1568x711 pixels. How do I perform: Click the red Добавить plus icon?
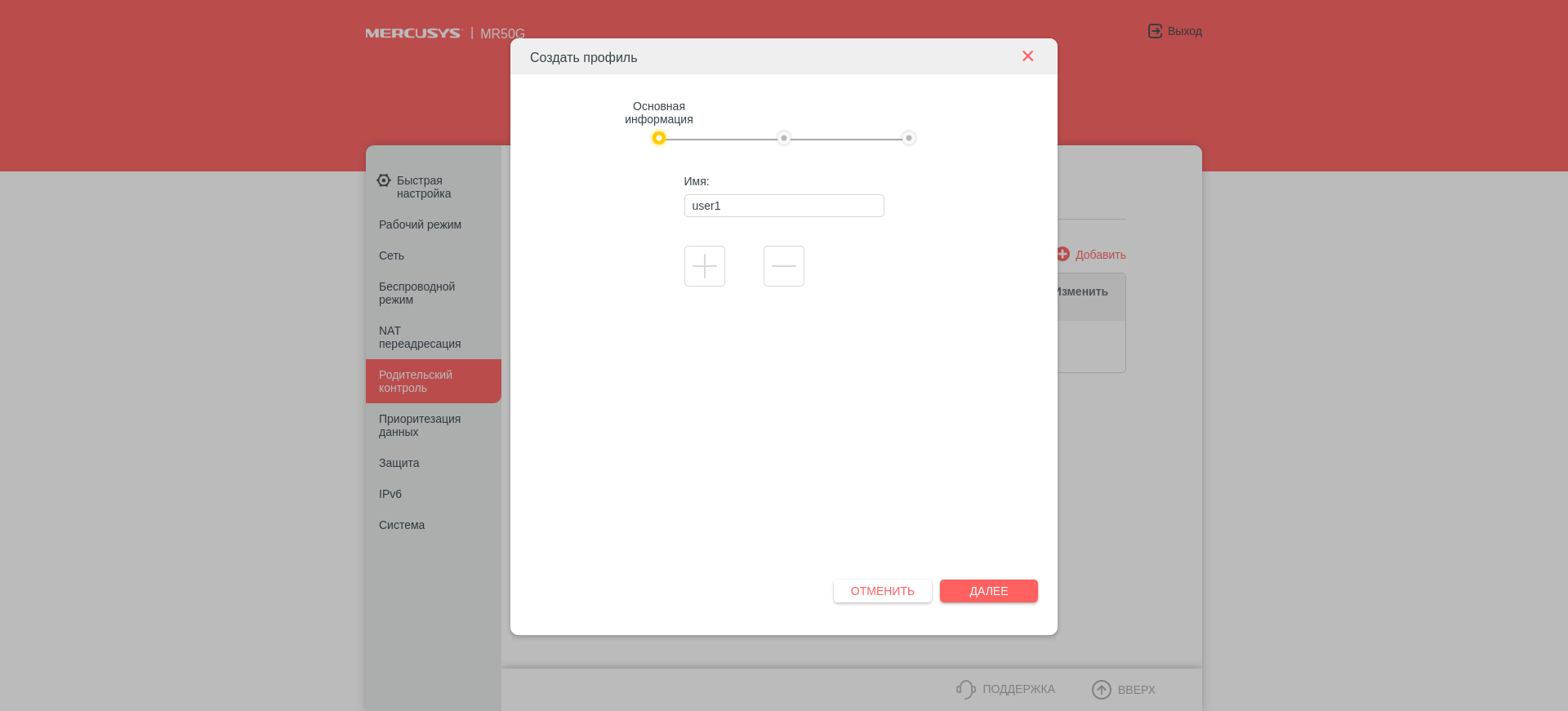coord(1063,255)
